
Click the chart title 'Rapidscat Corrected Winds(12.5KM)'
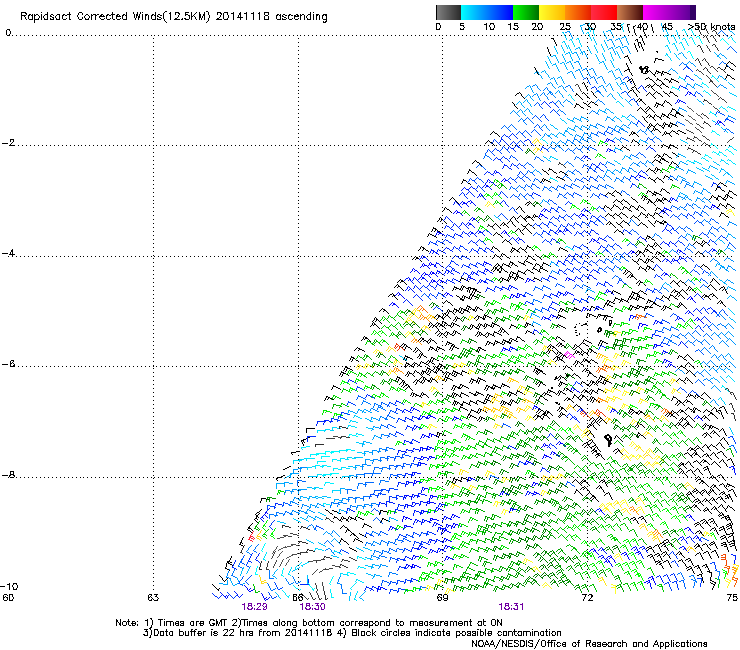coord(115,17)
